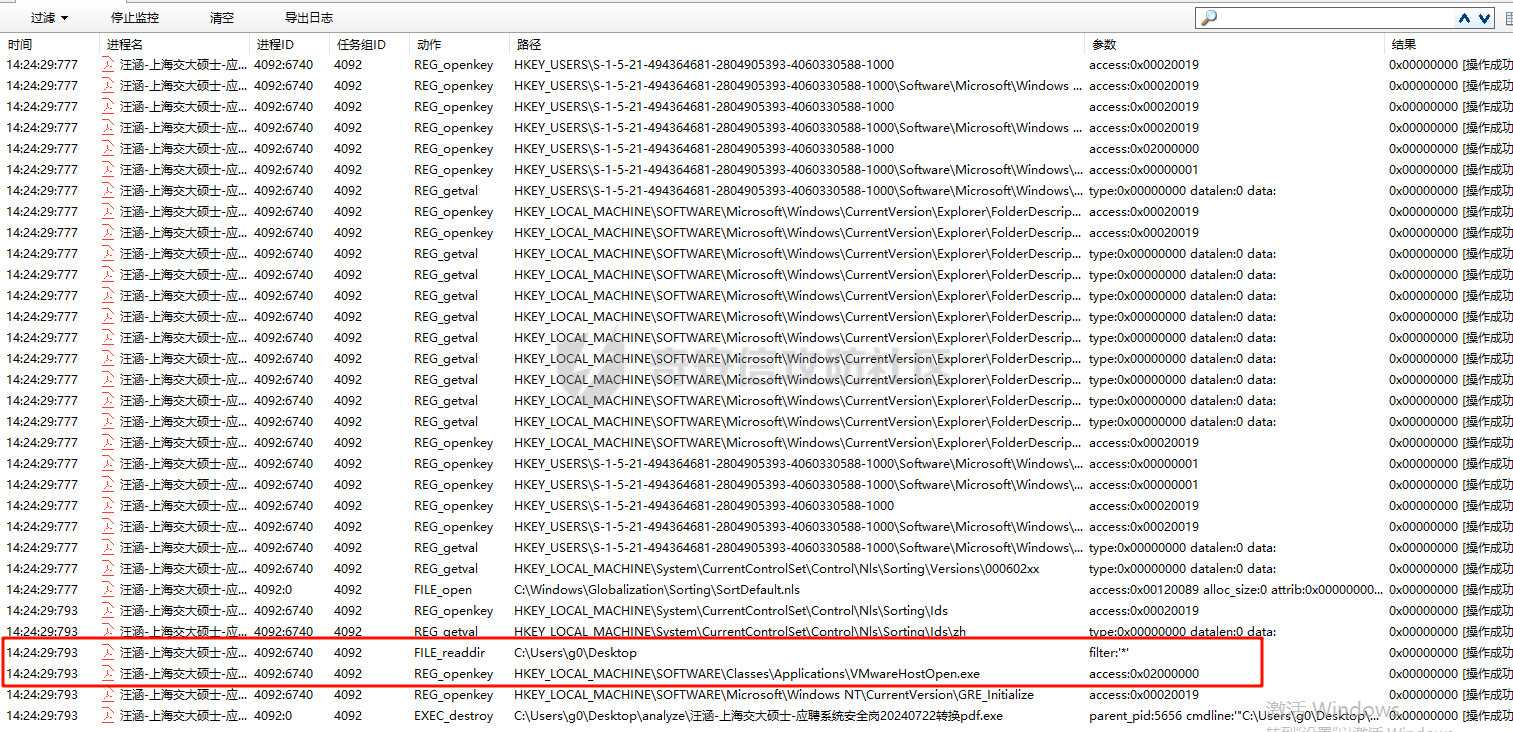Click inside the search input field
The image size is (1513, 732).
[x=1335, y=18]
